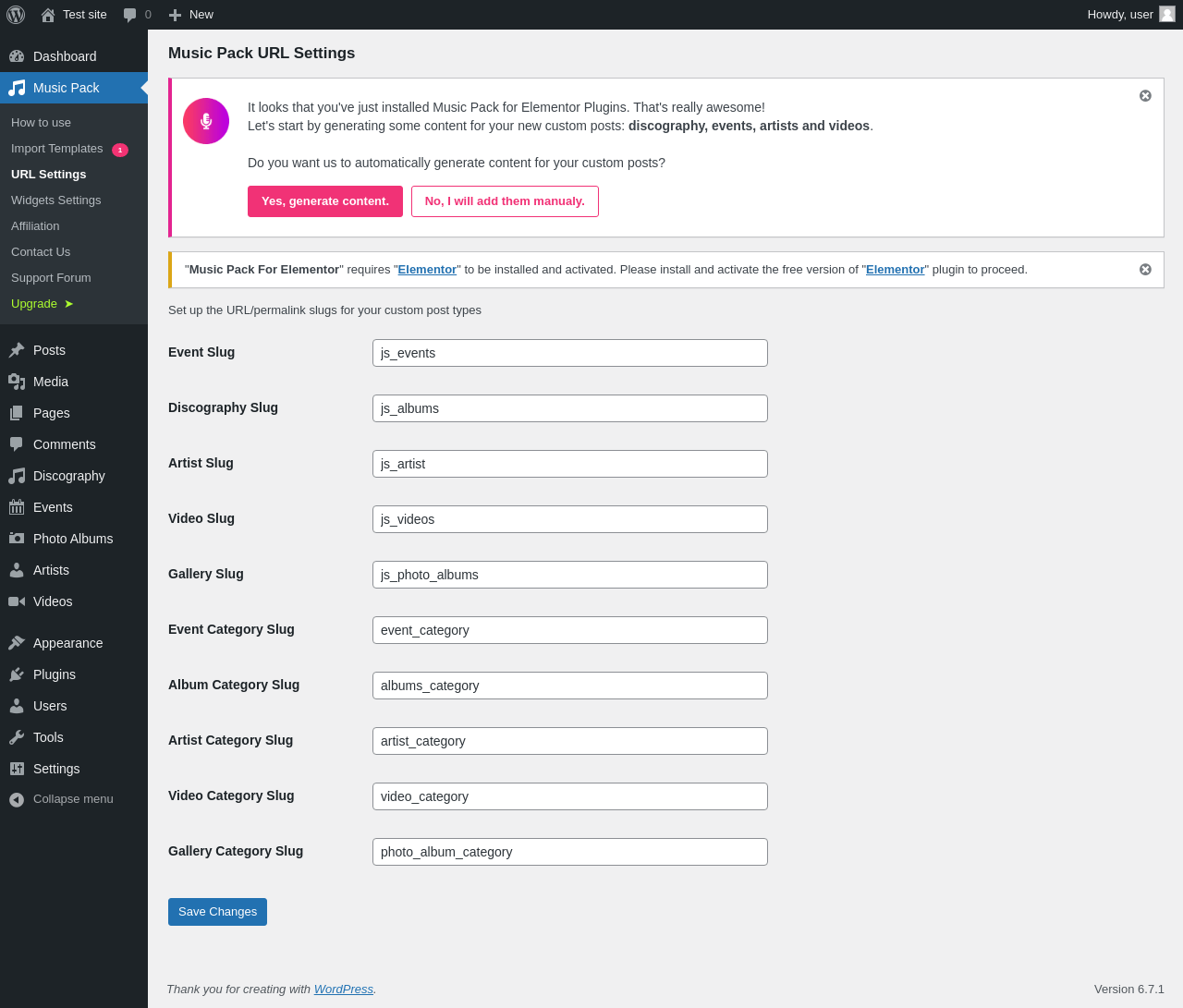Open Import Templates submenu item

click(x=56, y=149)
